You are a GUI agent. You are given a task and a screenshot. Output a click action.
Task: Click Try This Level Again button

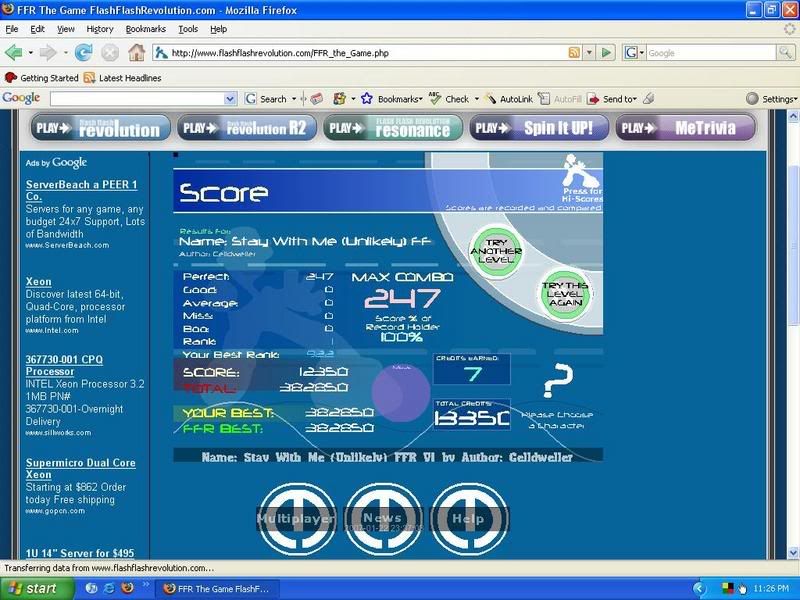pos(565,294)
